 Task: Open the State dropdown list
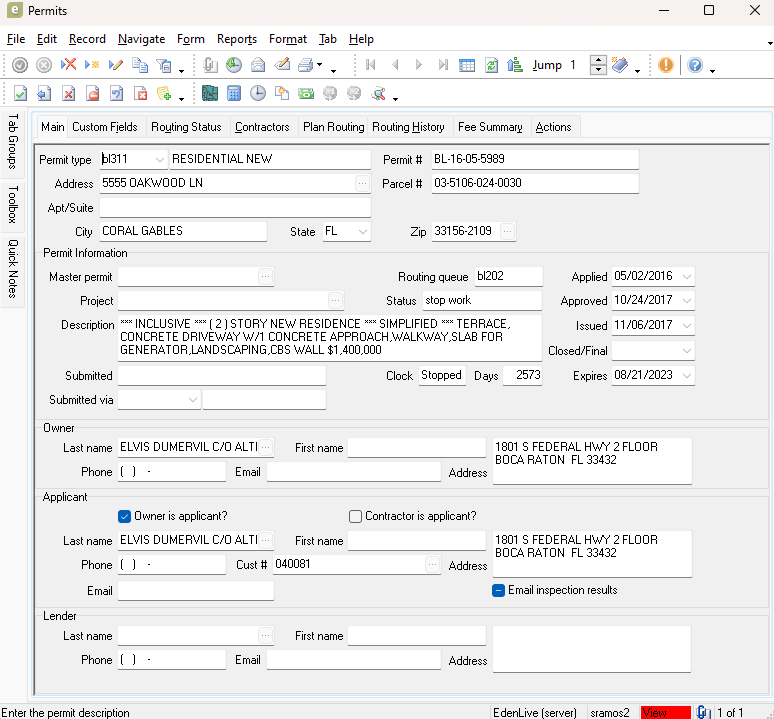click(362, 231)
